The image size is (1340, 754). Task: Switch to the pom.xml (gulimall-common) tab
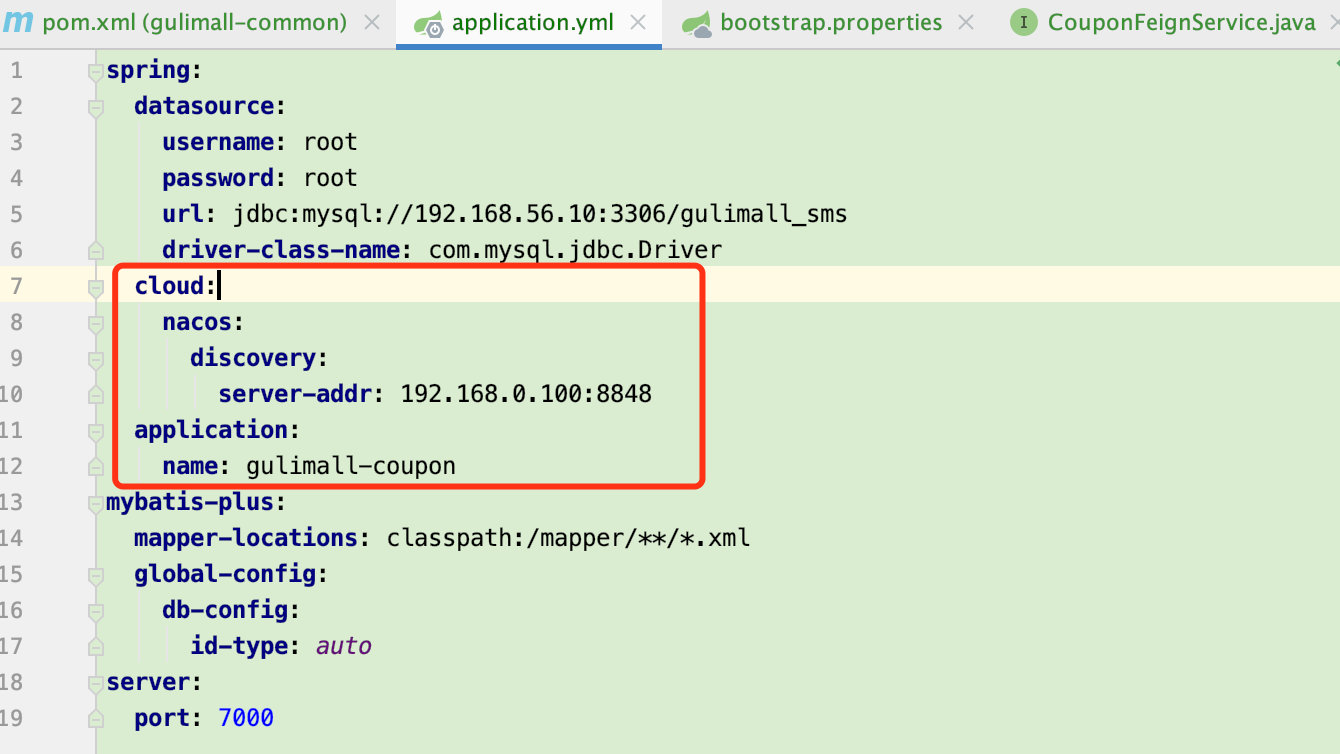coord(194,23)
